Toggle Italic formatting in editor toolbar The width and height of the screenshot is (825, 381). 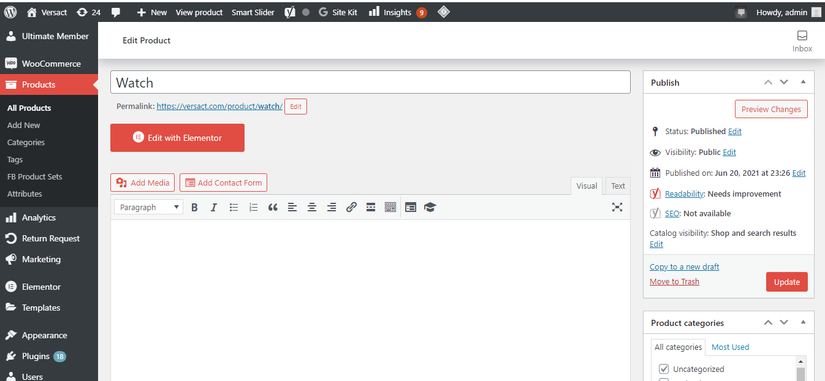tap(214, 207)
